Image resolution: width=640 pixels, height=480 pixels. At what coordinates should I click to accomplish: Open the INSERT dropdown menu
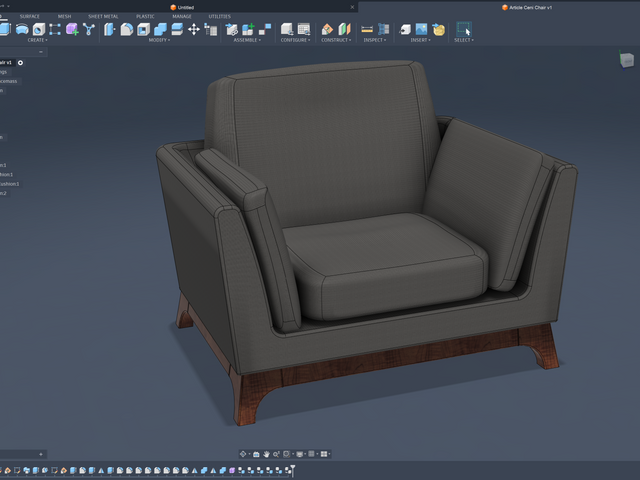(x=420, y=40)
